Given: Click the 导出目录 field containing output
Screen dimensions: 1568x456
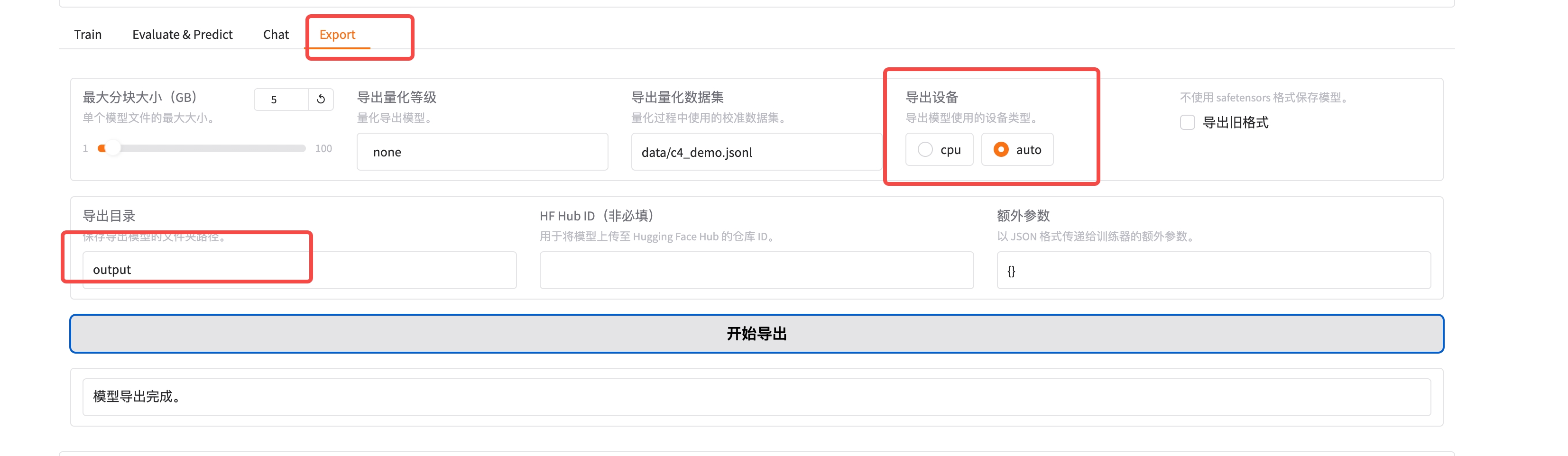Looking at the screenshot, I should (299, 270).
